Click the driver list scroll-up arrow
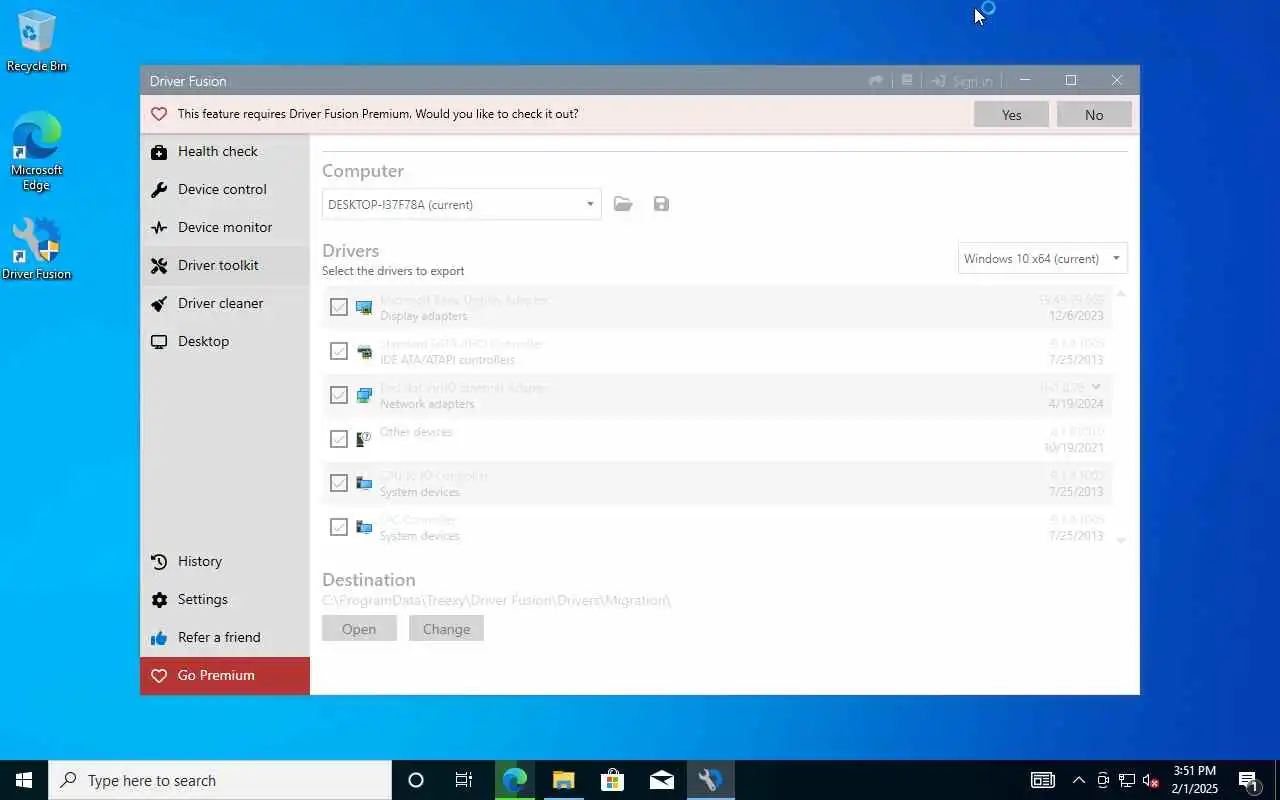Viewport: 1280px width, 800px height. (1120, 294)
